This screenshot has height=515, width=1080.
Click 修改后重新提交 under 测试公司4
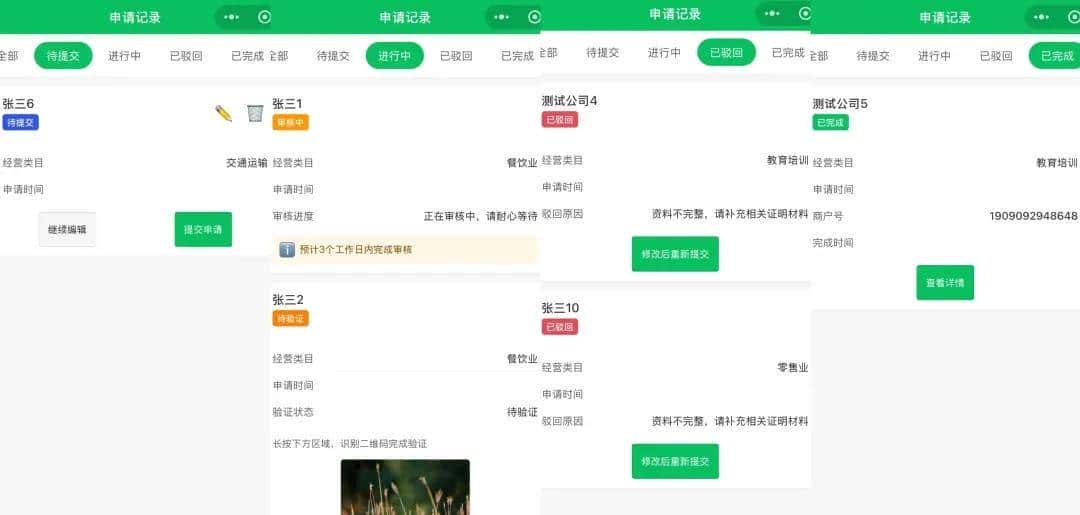675,254
